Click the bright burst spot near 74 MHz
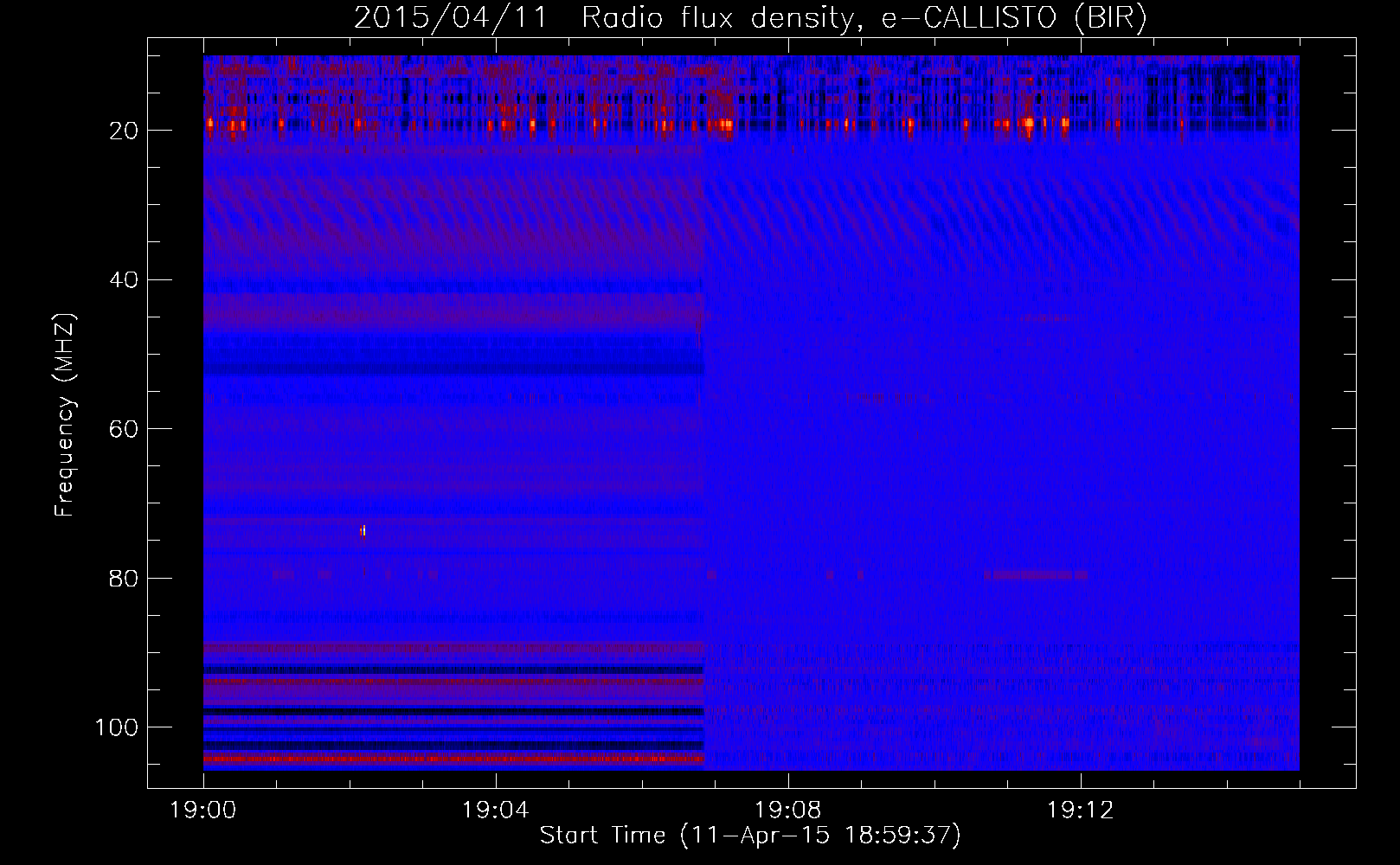The height and width of the screenshot is (865, 1400). tap(363, 530)
